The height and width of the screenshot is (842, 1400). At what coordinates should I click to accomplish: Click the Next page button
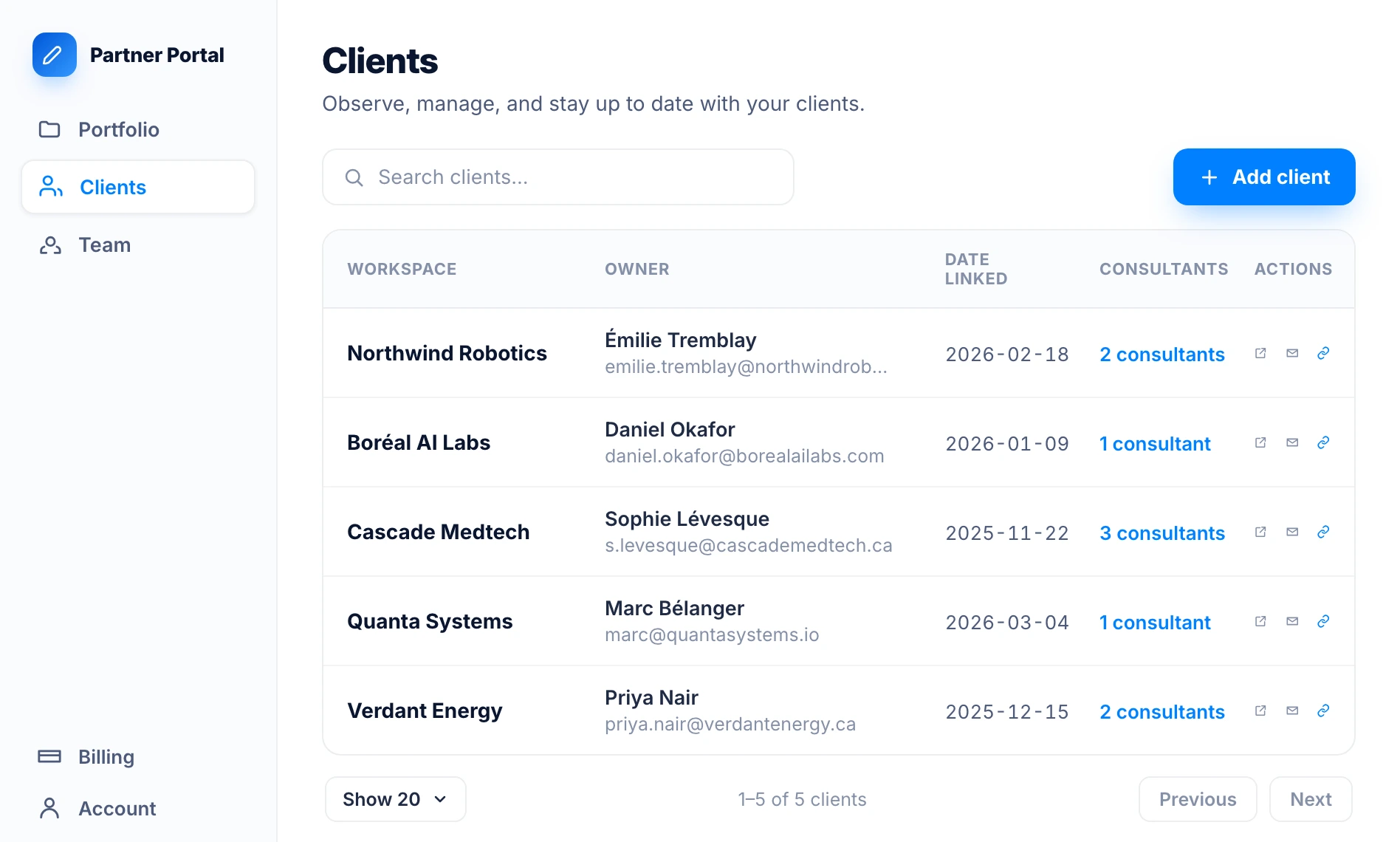1311,799
